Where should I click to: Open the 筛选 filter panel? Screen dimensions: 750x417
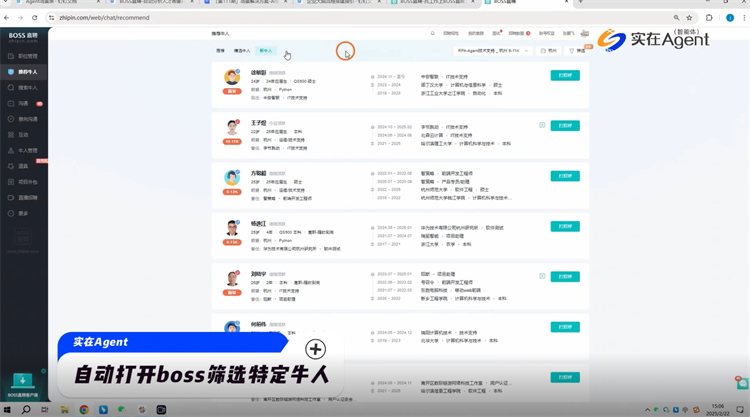578,50
